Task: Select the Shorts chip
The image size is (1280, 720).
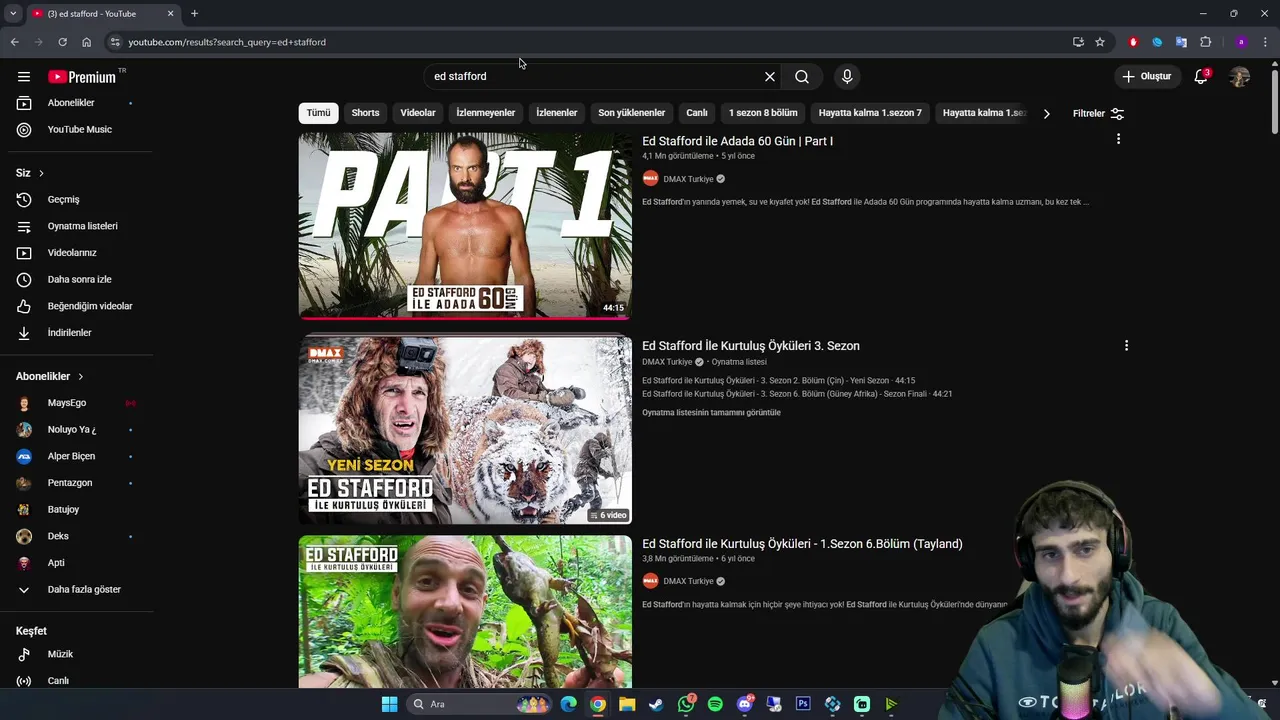Action: [365, 113]
